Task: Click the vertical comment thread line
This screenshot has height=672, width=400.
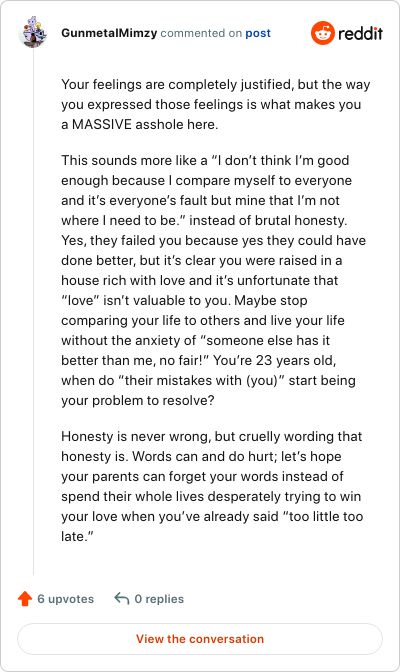Action: [33, 311]
